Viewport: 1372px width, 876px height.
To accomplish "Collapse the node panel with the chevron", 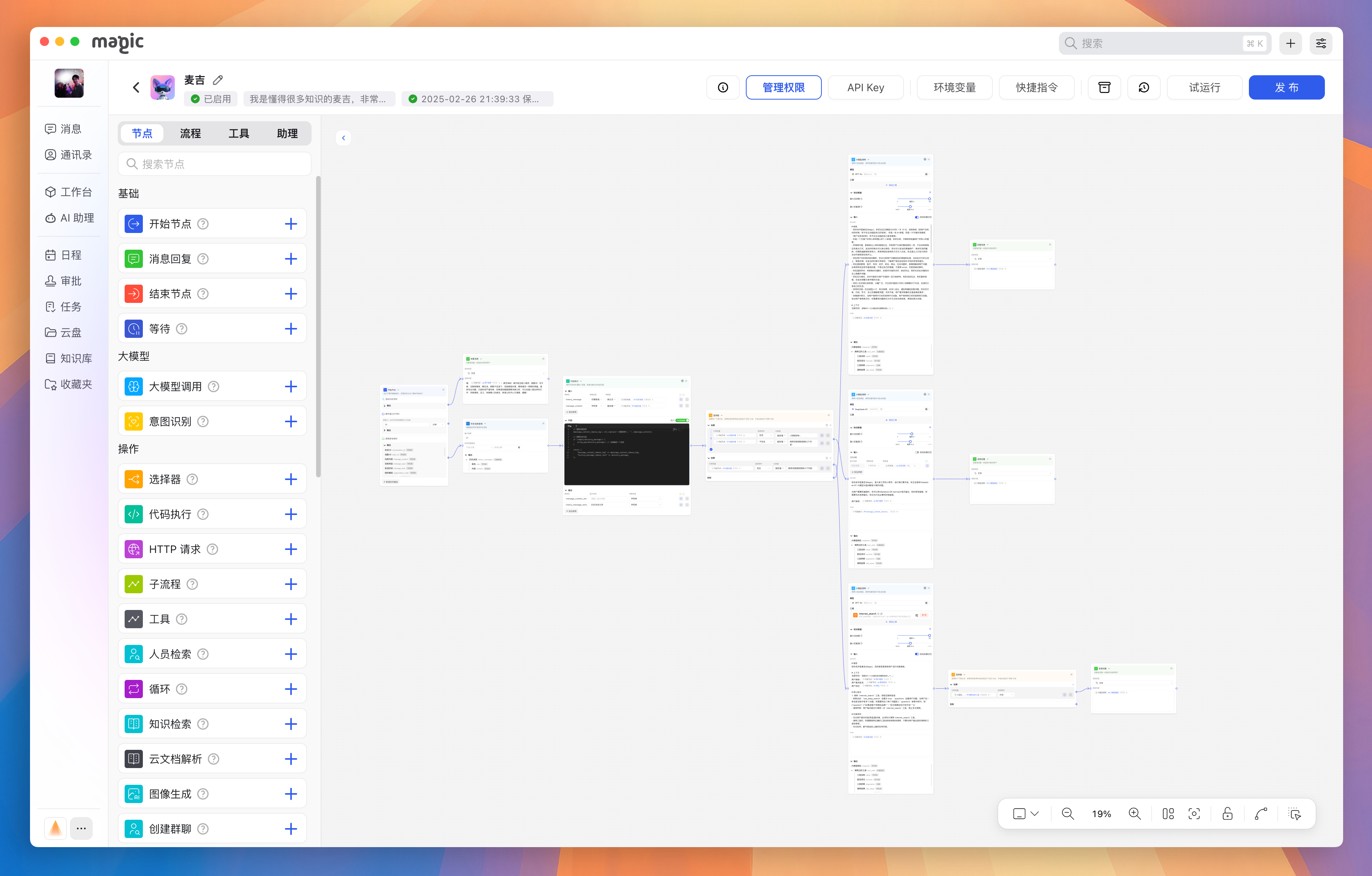I will point(343,138).
